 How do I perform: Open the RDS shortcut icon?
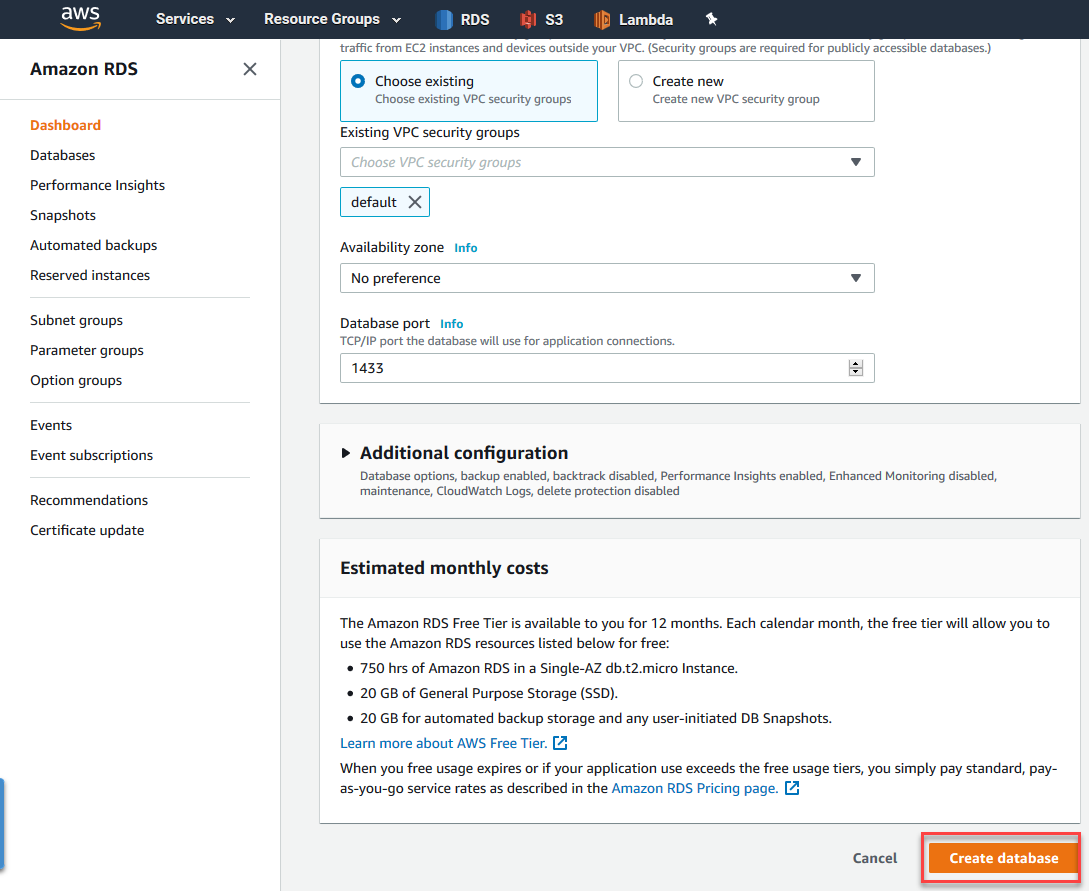pos(445,19)
